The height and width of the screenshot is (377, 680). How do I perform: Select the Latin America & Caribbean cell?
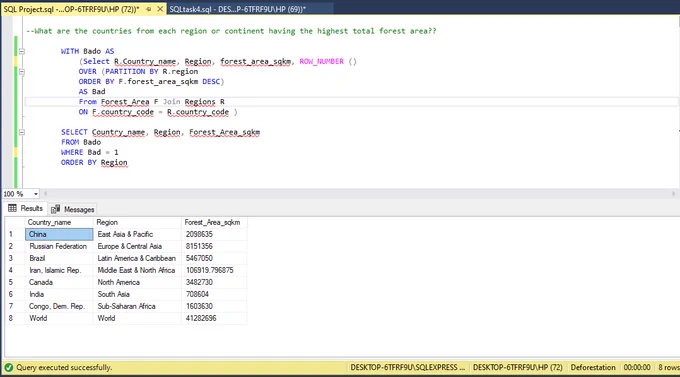click(137, 258)
